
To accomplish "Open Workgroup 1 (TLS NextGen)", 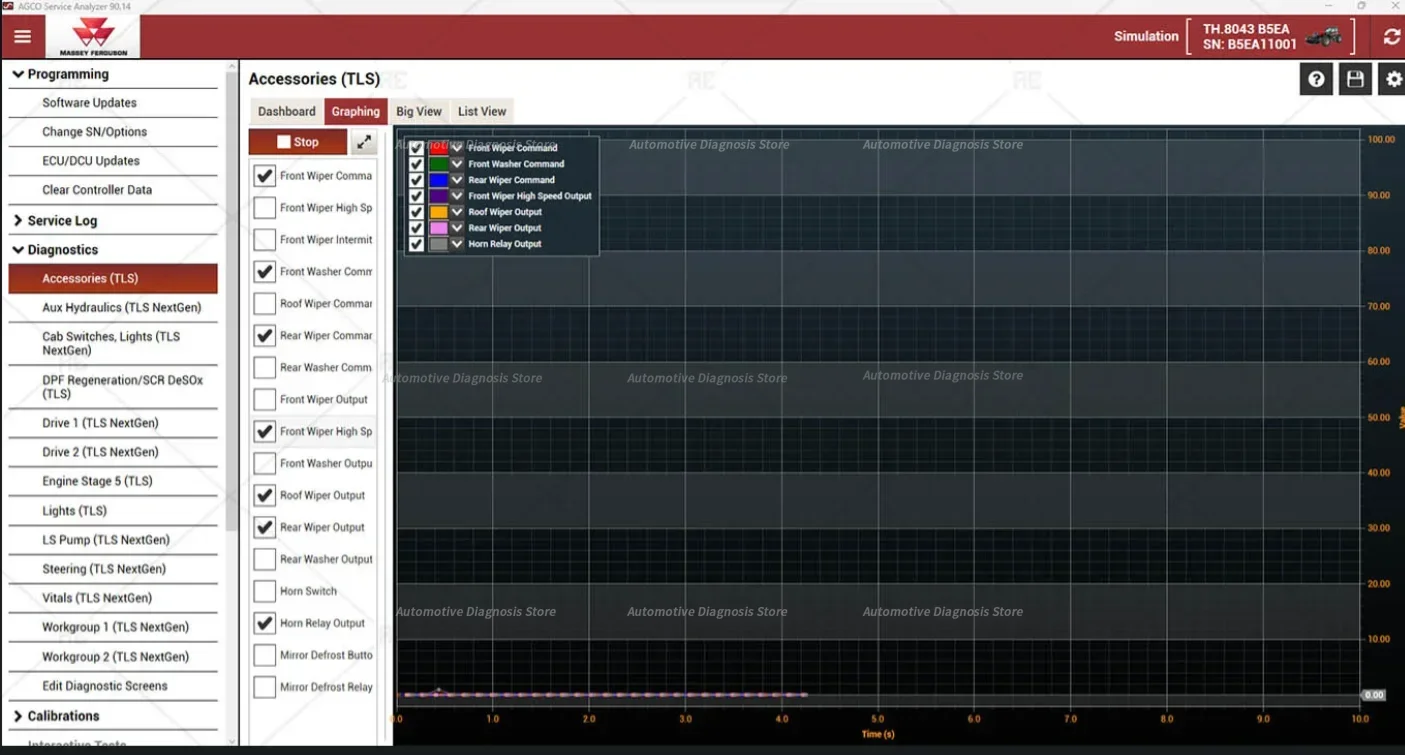I will click(x=113, y=627).
